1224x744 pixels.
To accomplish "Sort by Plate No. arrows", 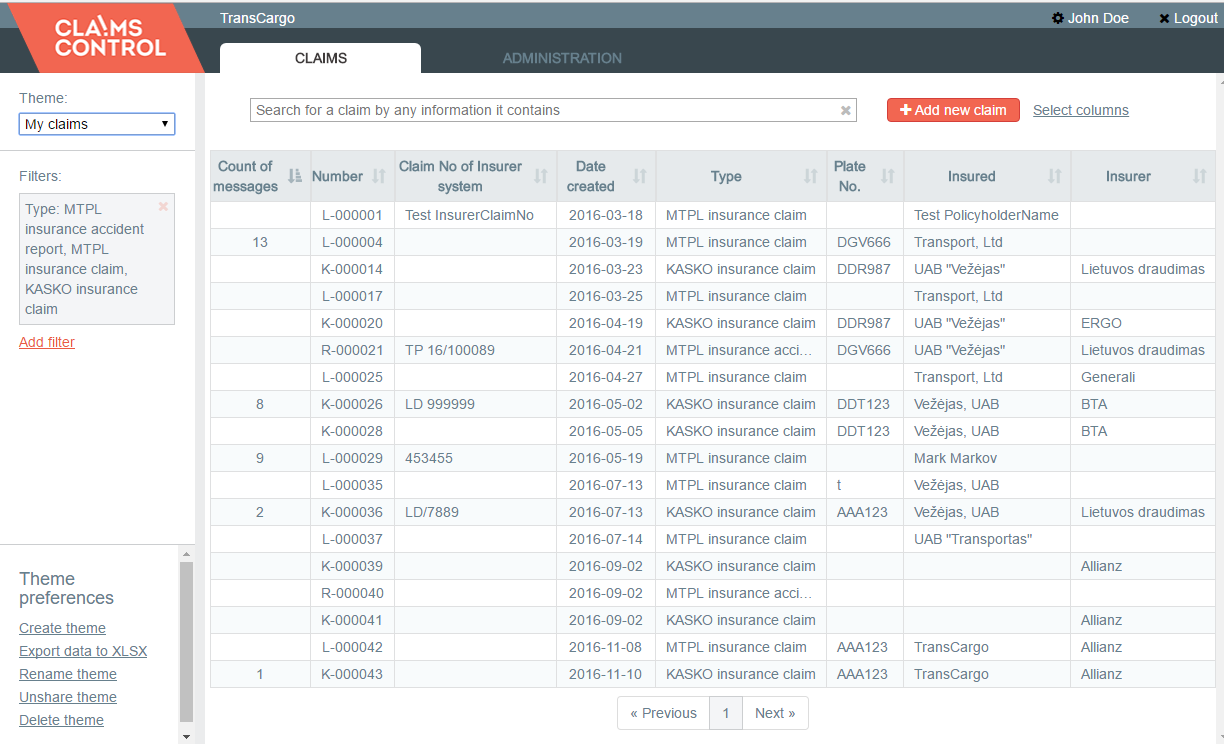I will coord(888,176).
